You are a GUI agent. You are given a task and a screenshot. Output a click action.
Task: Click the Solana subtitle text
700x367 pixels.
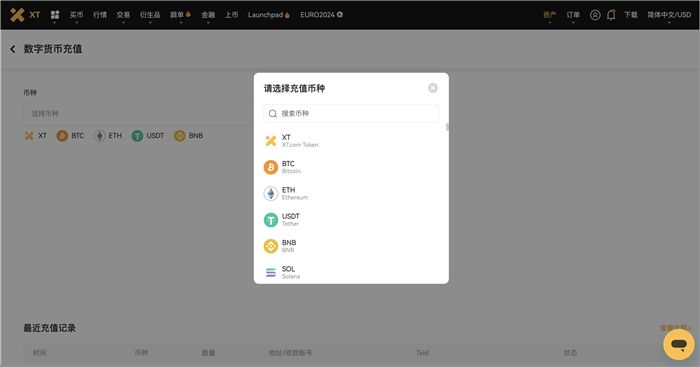click(x=291, y=276)
